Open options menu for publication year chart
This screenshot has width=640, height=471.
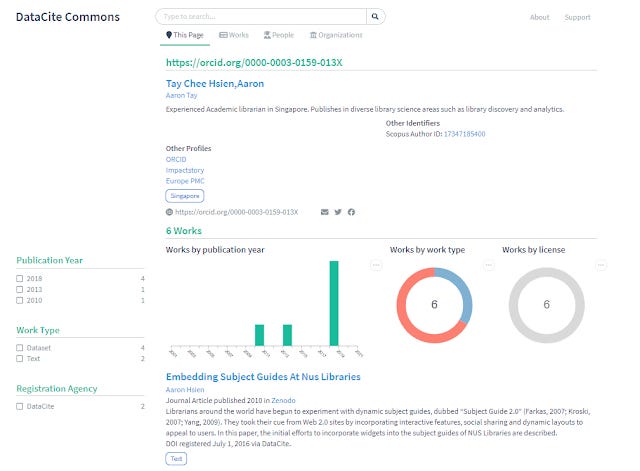coord(376,265)
